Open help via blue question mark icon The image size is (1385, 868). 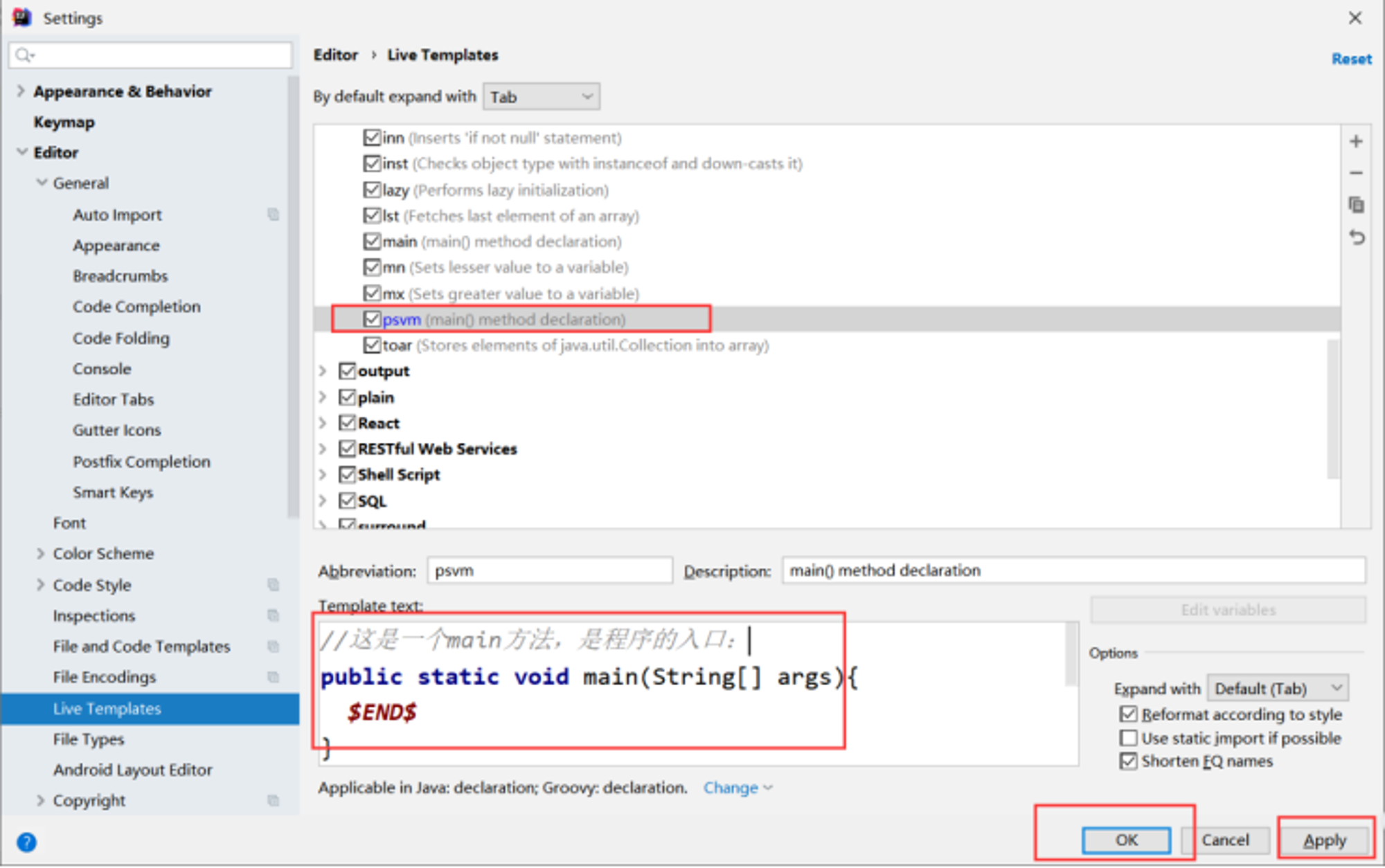[26, 842]
